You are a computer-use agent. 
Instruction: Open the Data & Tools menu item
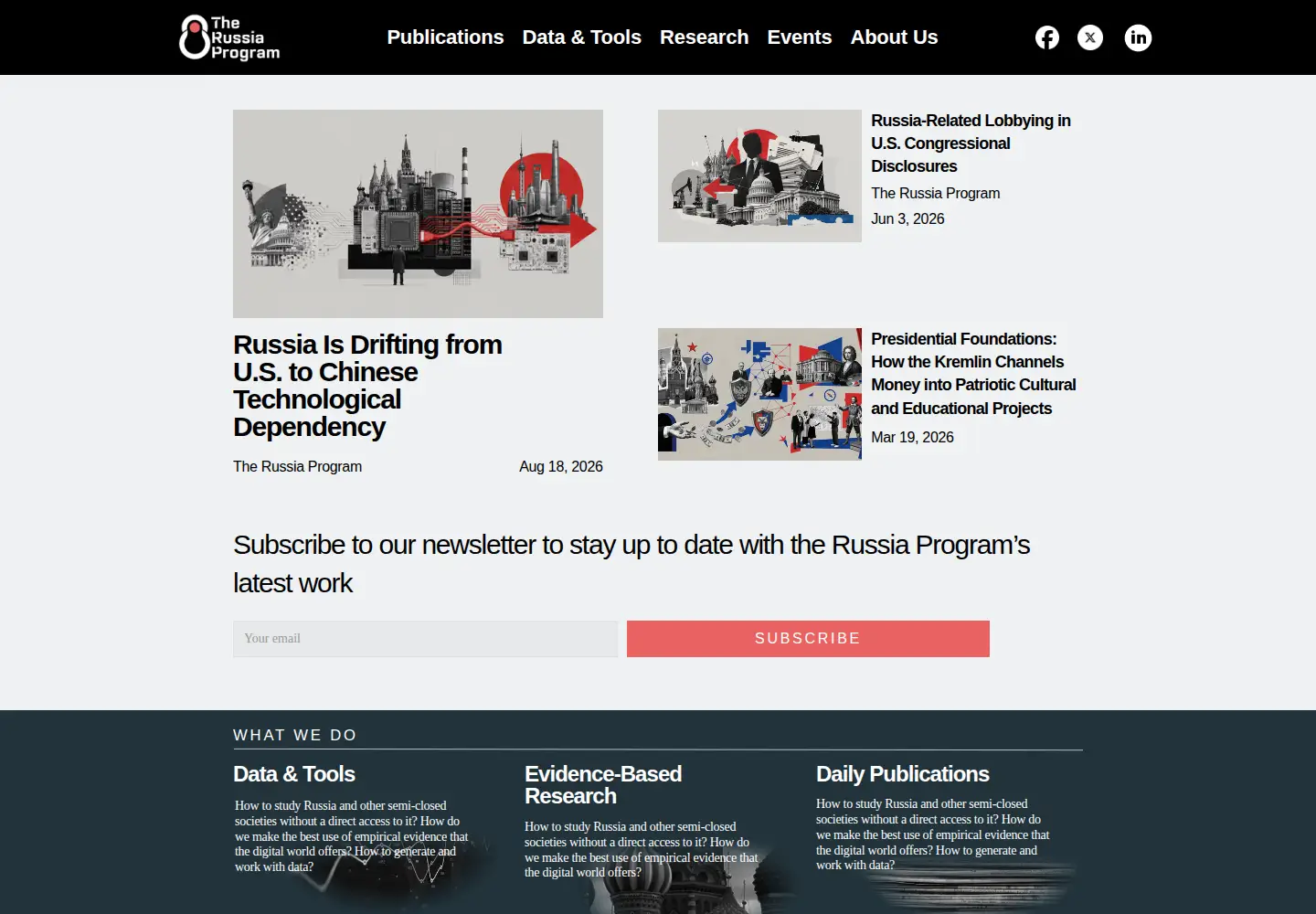(x=581, y=37)
